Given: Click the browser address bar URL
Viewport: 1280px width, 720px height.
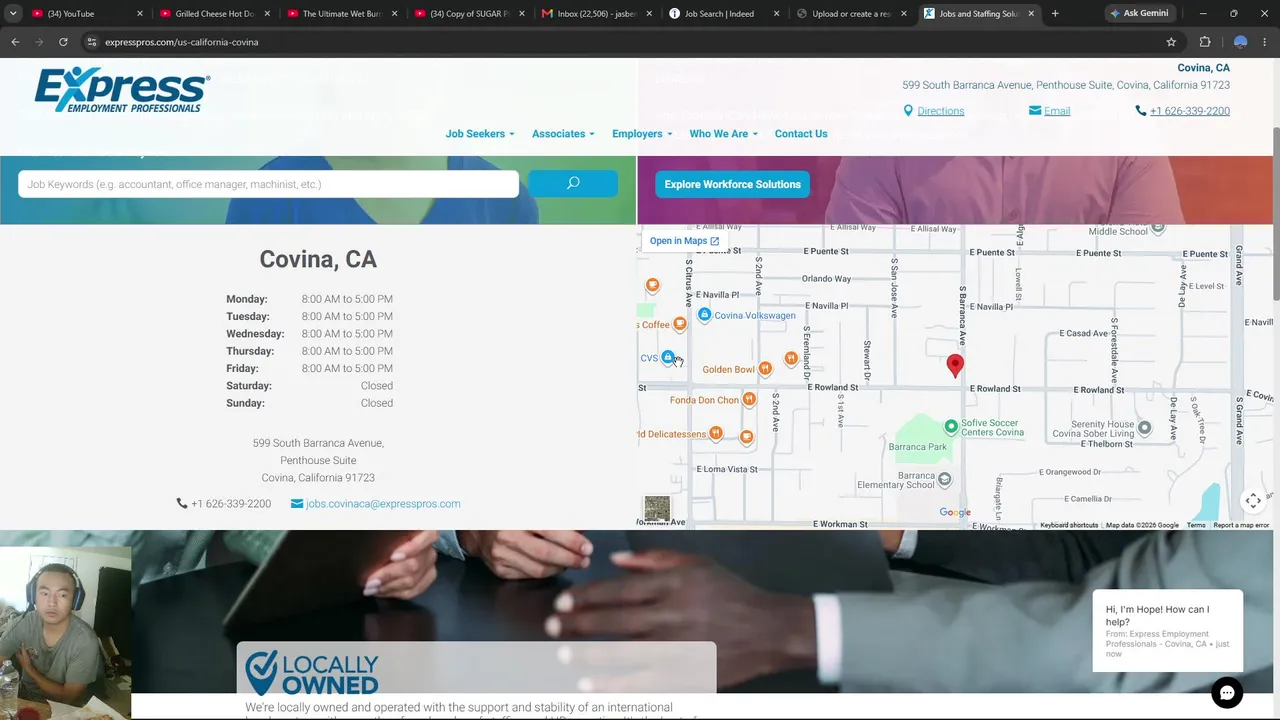Looking at the screenshot, I should pos(182,42).
